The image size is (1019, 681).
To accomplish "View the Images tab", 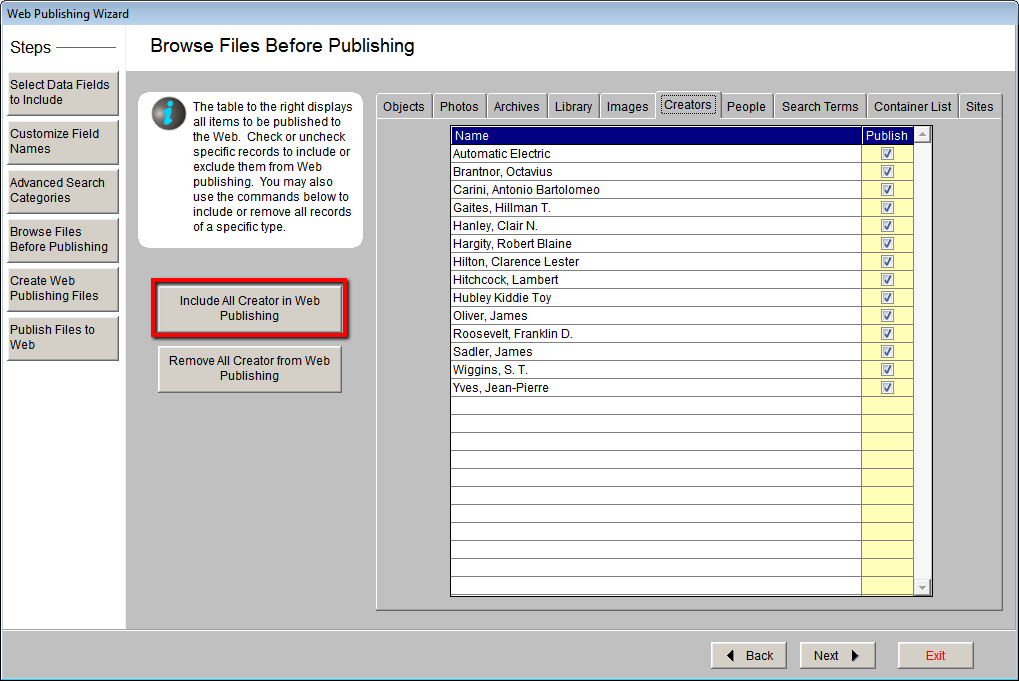I will pyautogui.click(x=626, y=105).
